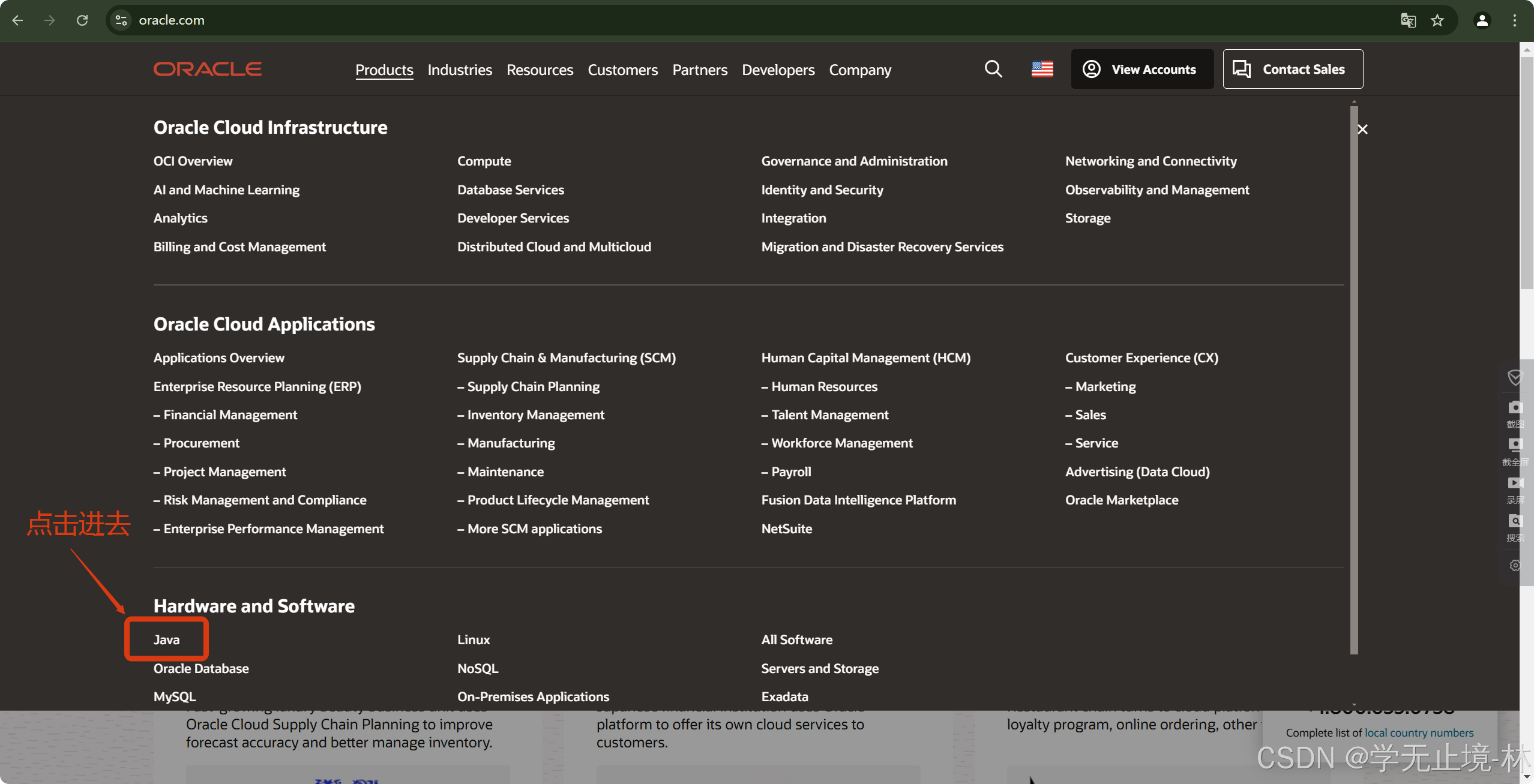Click the US flag country selector

coord(1042,69)
